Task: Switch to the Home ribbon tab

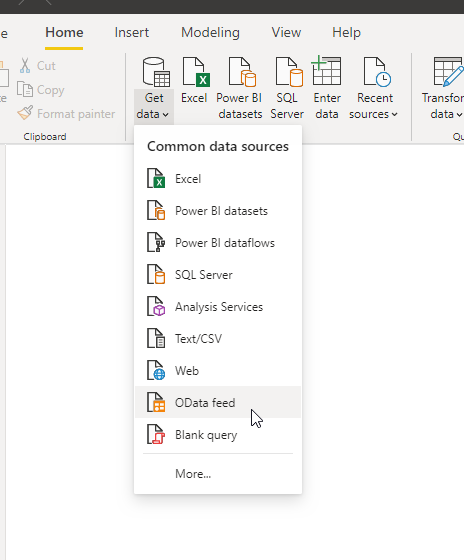Action: click(64, 32)
